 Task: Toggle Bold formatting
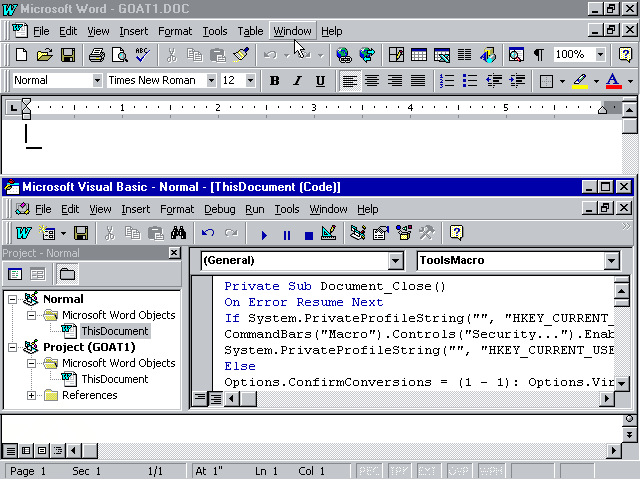[x=275, y=81]
